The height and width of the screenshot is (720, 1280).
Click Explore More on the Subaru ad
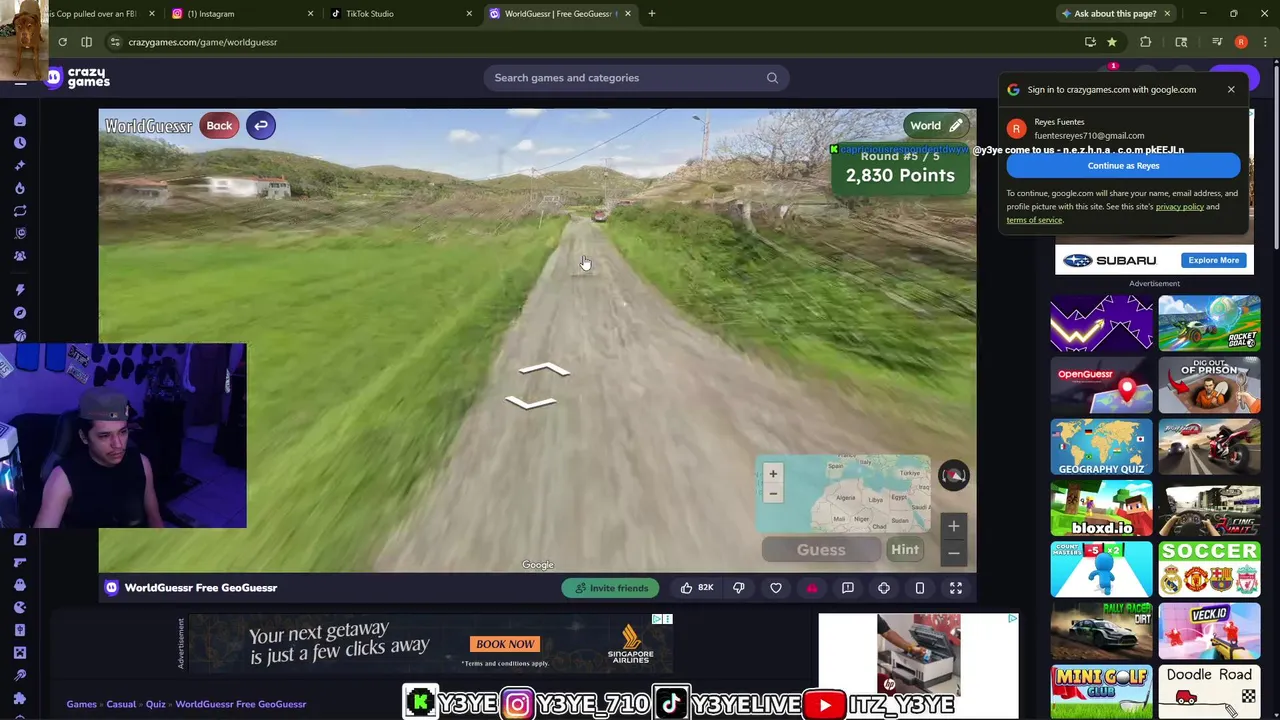[x=1213, y=260]
